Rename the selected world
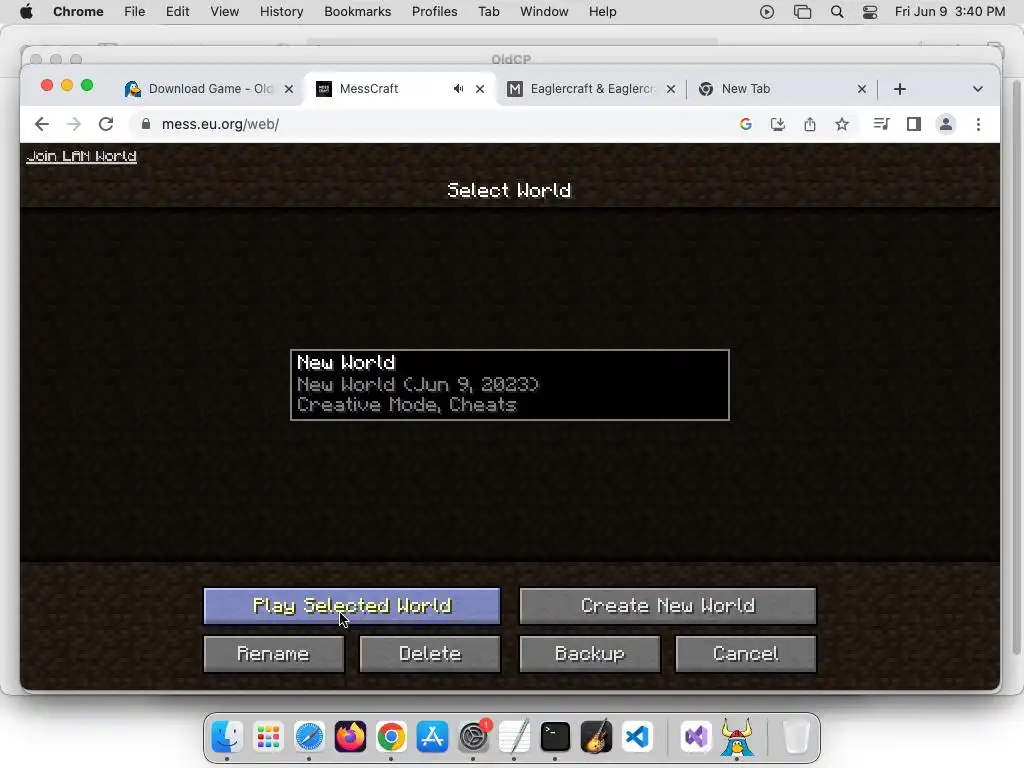1024x768 pixels. pos(274,654)
